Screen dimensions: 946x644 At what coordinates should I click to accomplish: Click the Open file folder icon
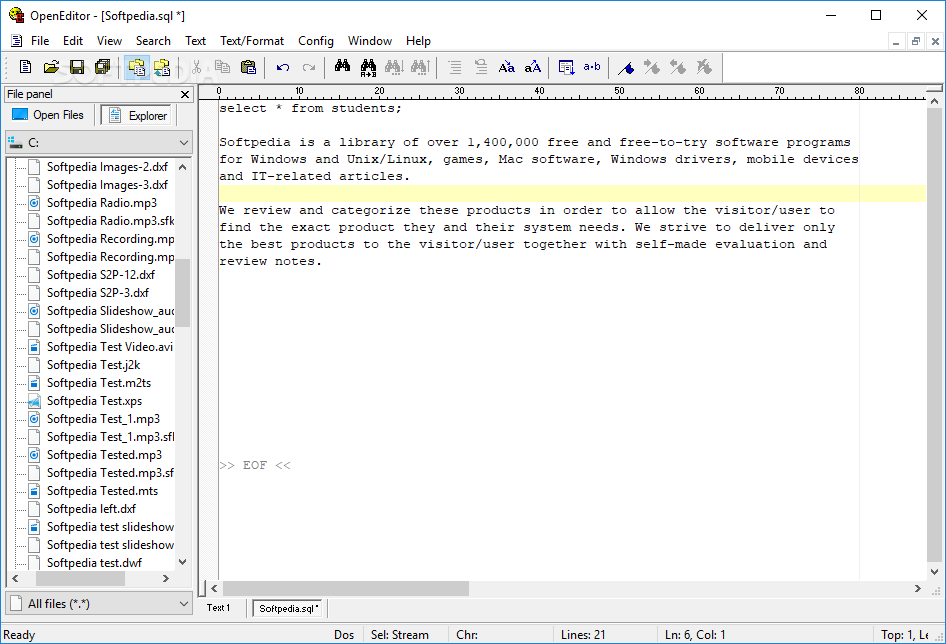click(51, 67)
